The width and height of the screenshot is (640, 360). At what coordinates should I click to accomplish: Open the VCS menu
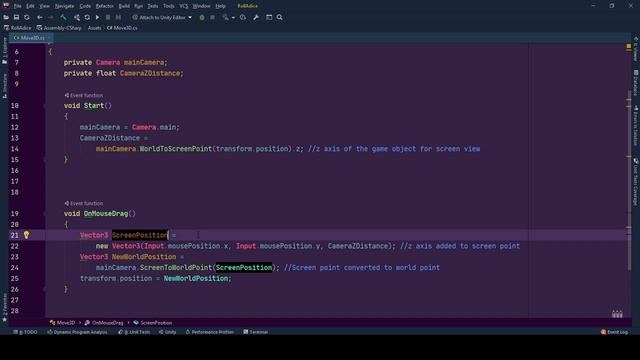(x=184, y=6)
